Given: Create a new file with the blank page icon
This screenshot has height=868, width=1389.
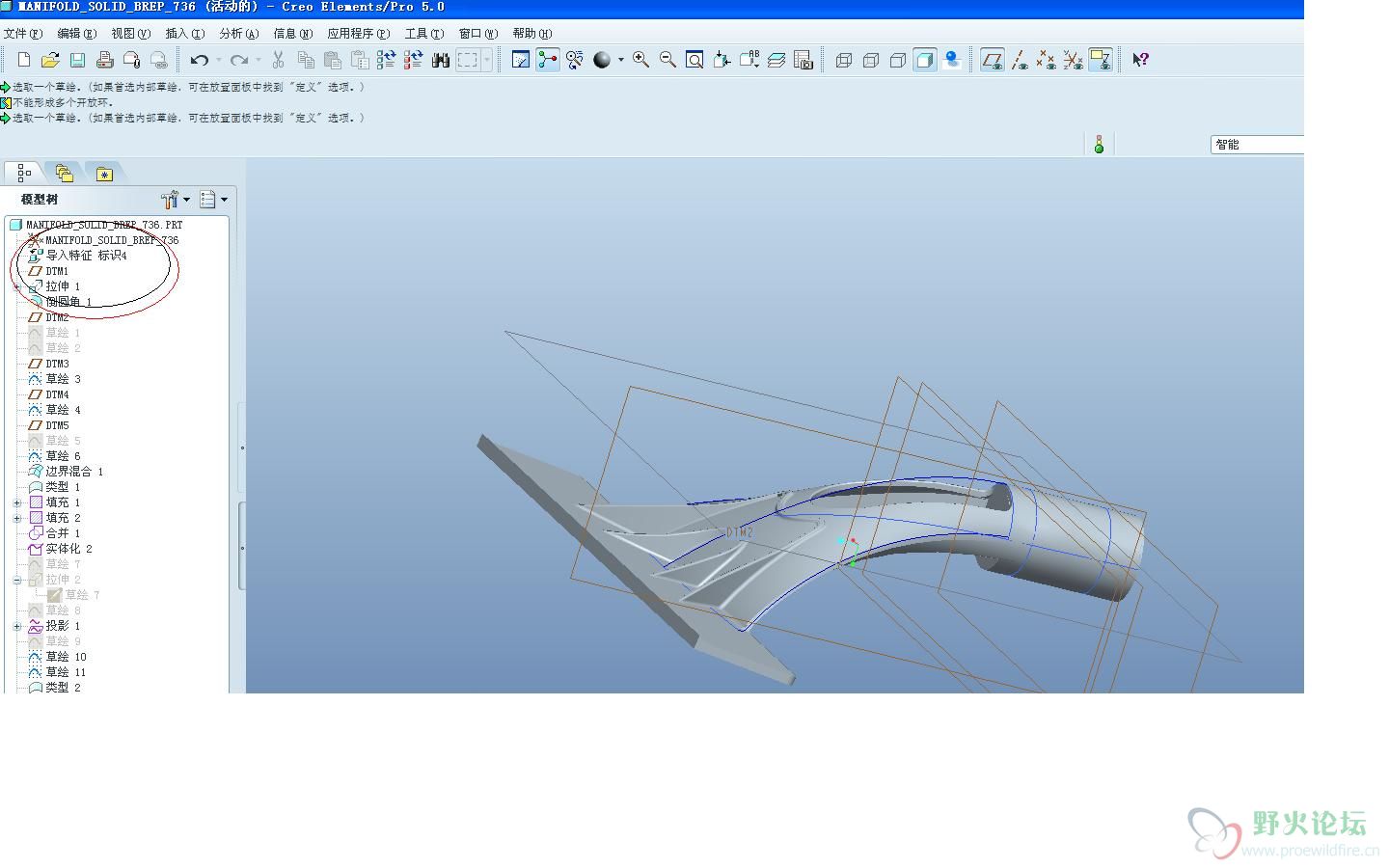Looking at the screenshot, I should point(24,60).
